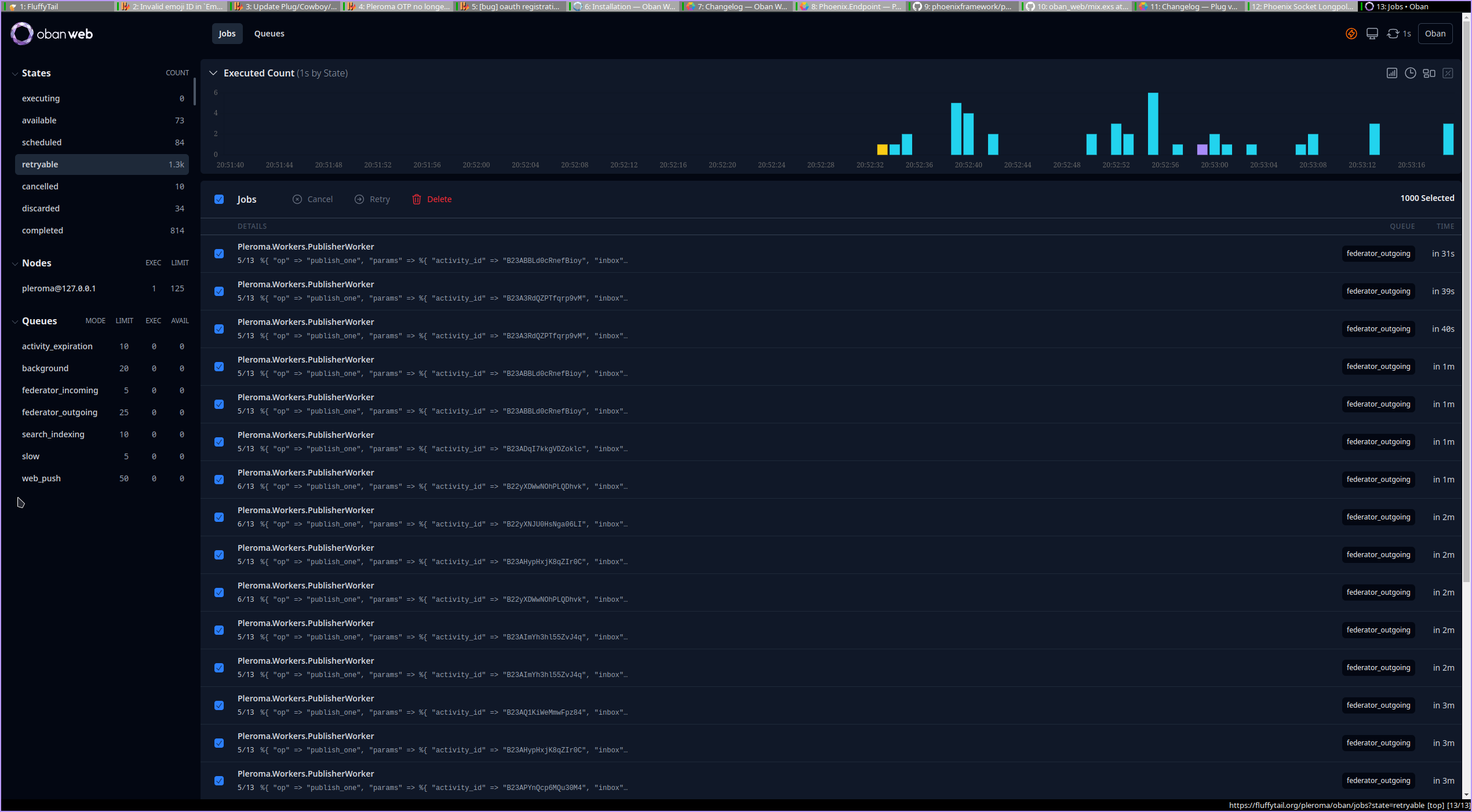Viewport: 1472px width, 812px height.
Task: Open the Queues tab
Action: coord(269,34)
